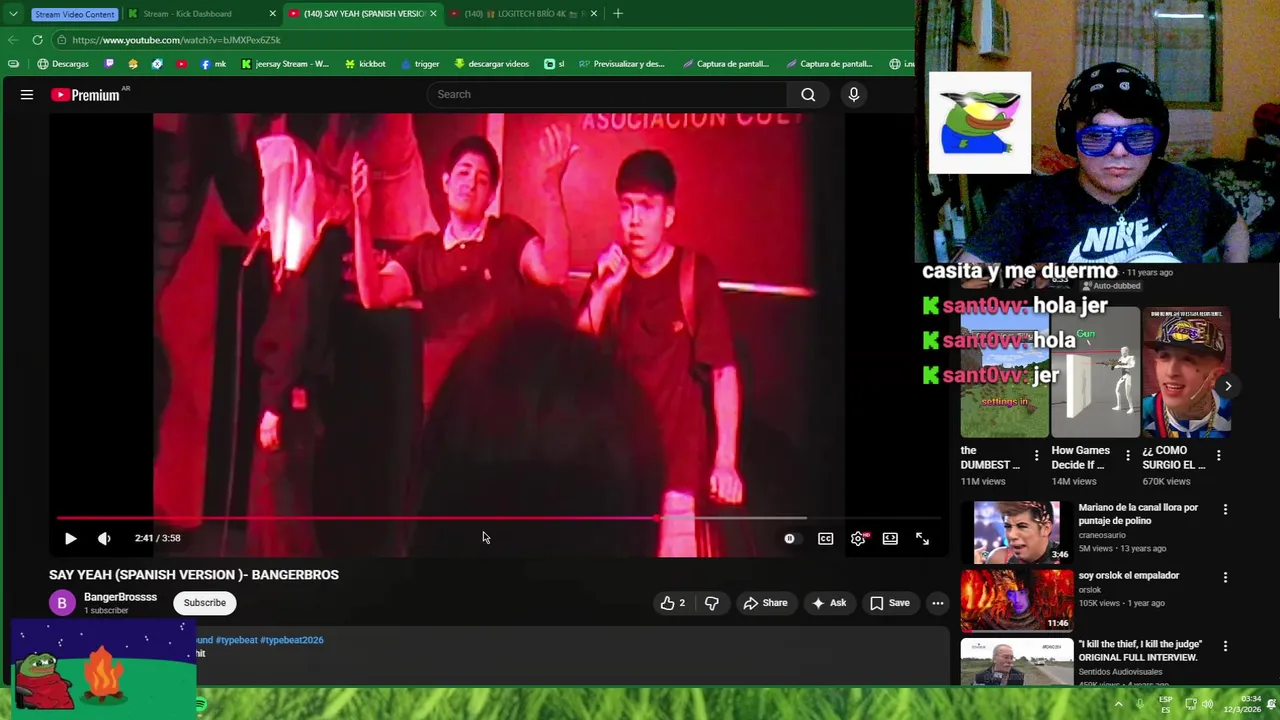Screen dimensions: 1280x720
Task: Open How Games Decide If video thumbnail
Action: (x=1096, y=374)
